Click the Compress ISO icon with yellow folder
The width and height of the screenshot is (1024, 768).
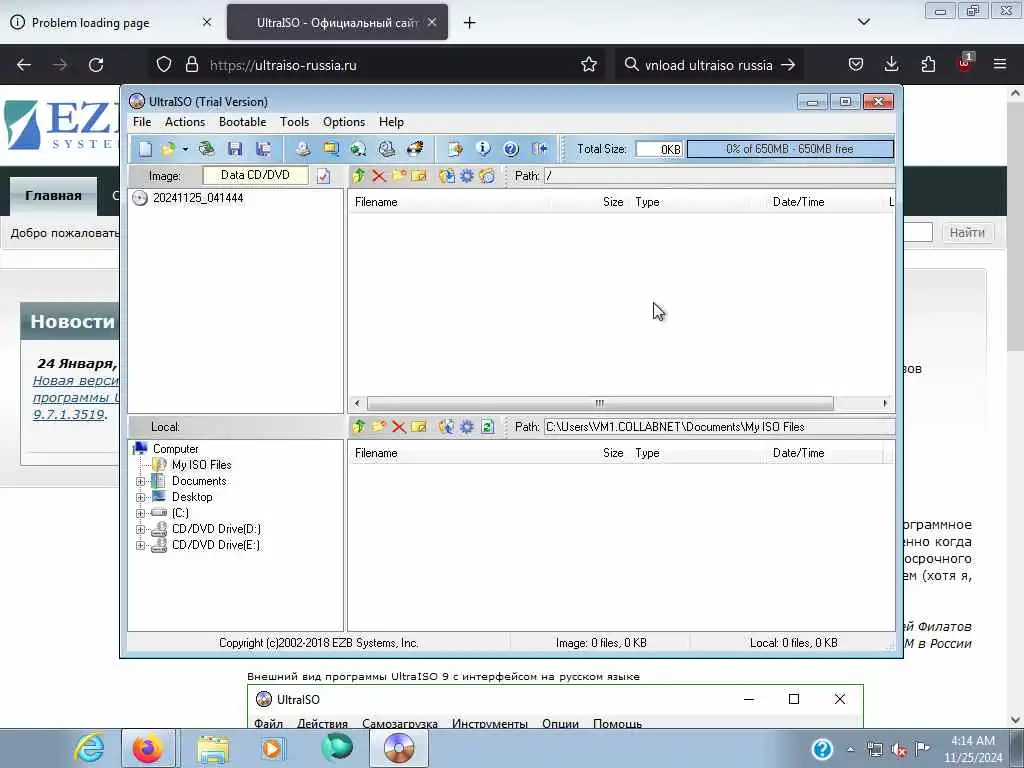coord(331,149)
